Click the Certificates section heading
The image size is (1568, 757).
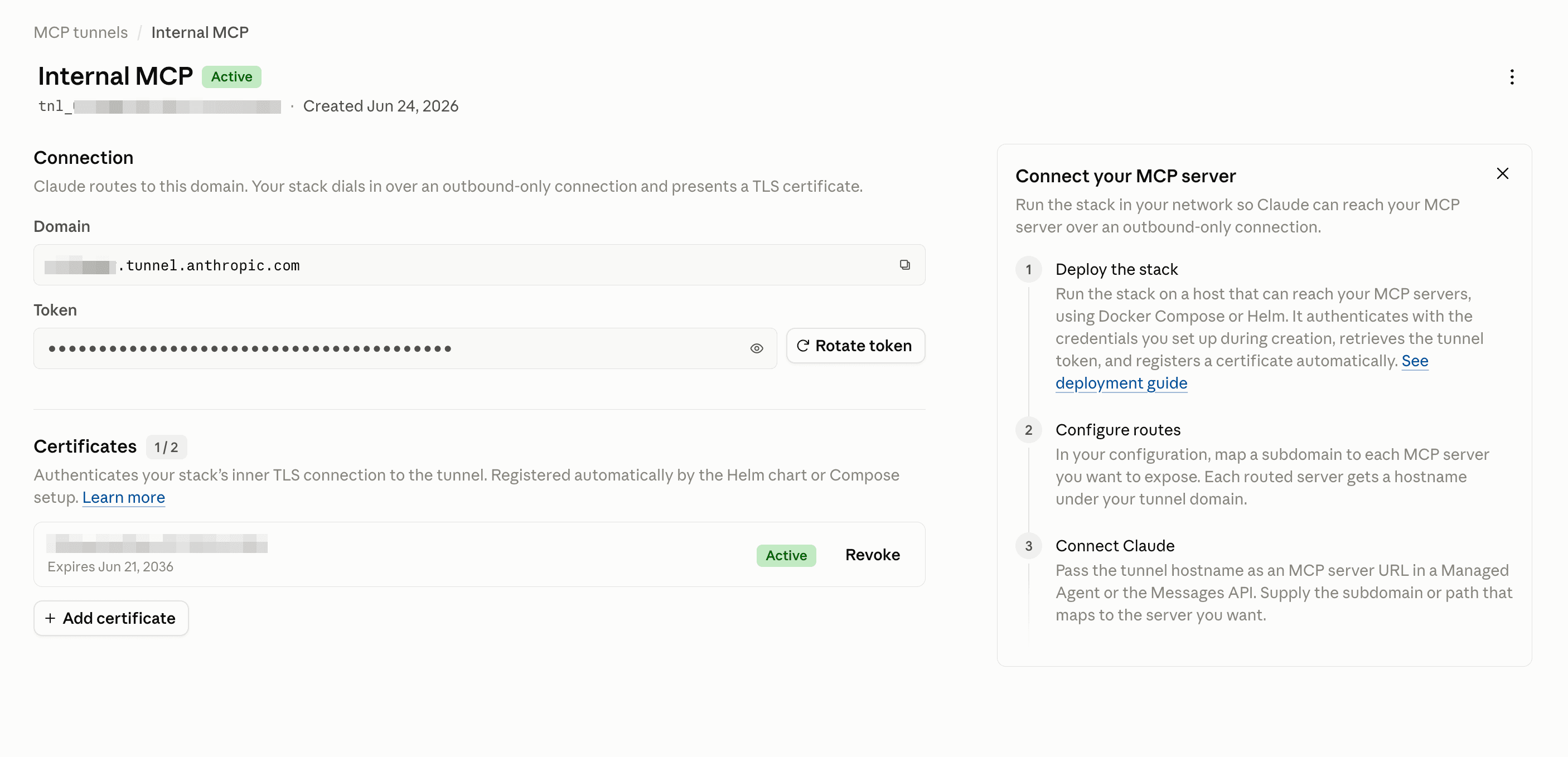(x=85, y=447)
